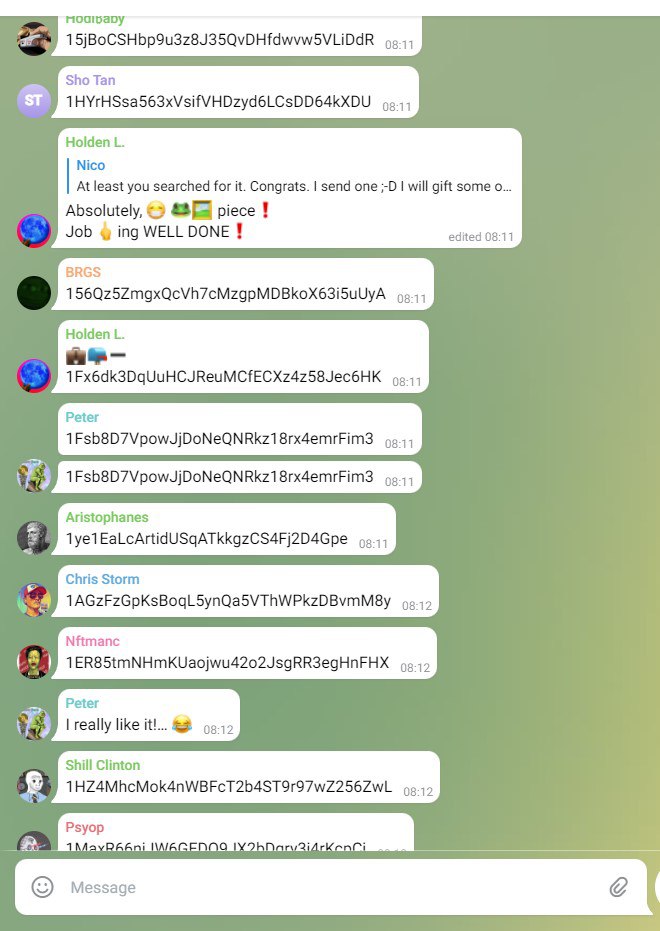Click Shill Clinton's avatar

coord(34,786)
